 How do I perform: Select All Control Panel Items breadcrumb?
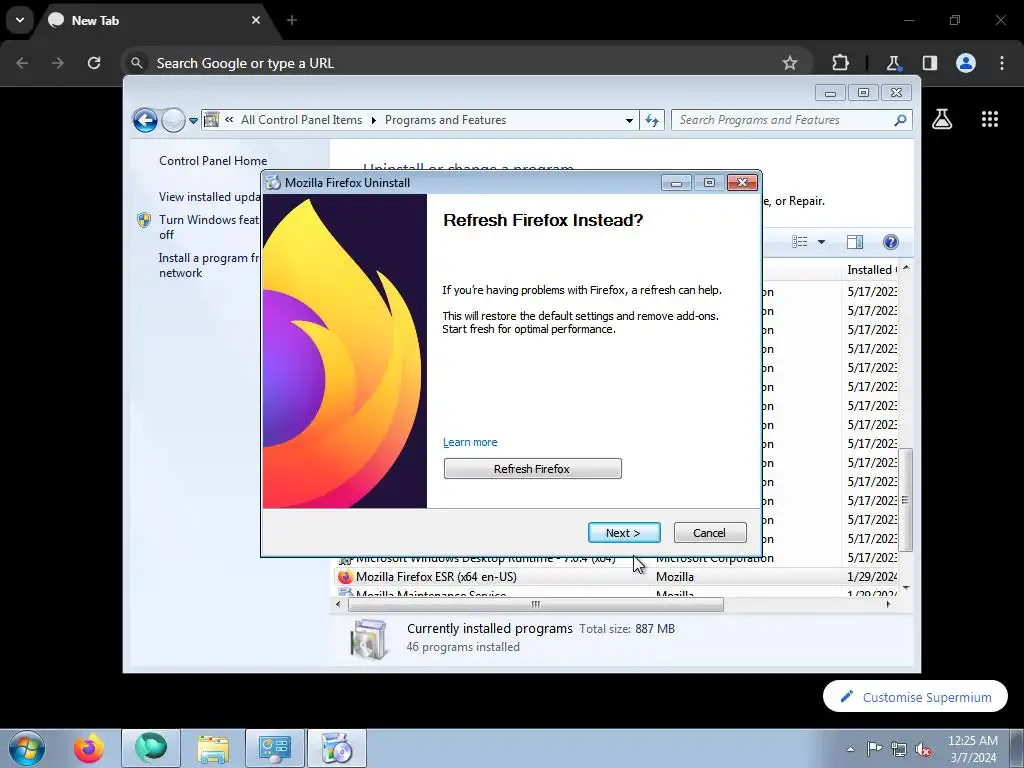[x=301, y=120]
